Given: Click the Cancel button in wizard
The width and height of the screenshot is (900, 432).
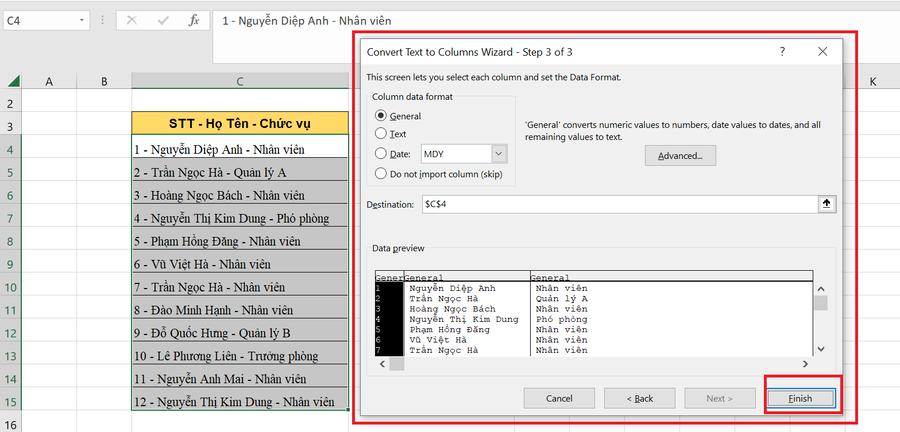Looking at the screenshot, I should [x=559, y=398].
